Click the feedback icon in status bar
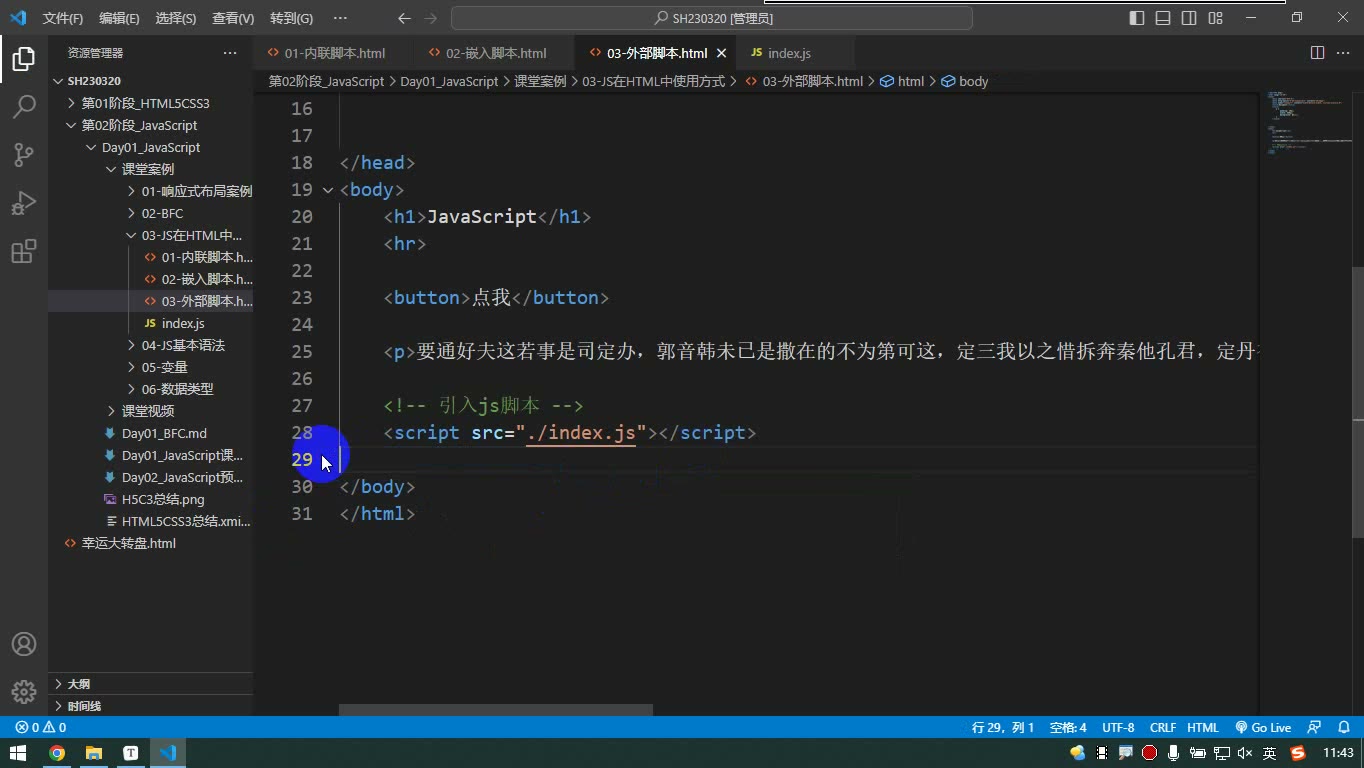1364x768 pixels. (x=1314, y=728)
